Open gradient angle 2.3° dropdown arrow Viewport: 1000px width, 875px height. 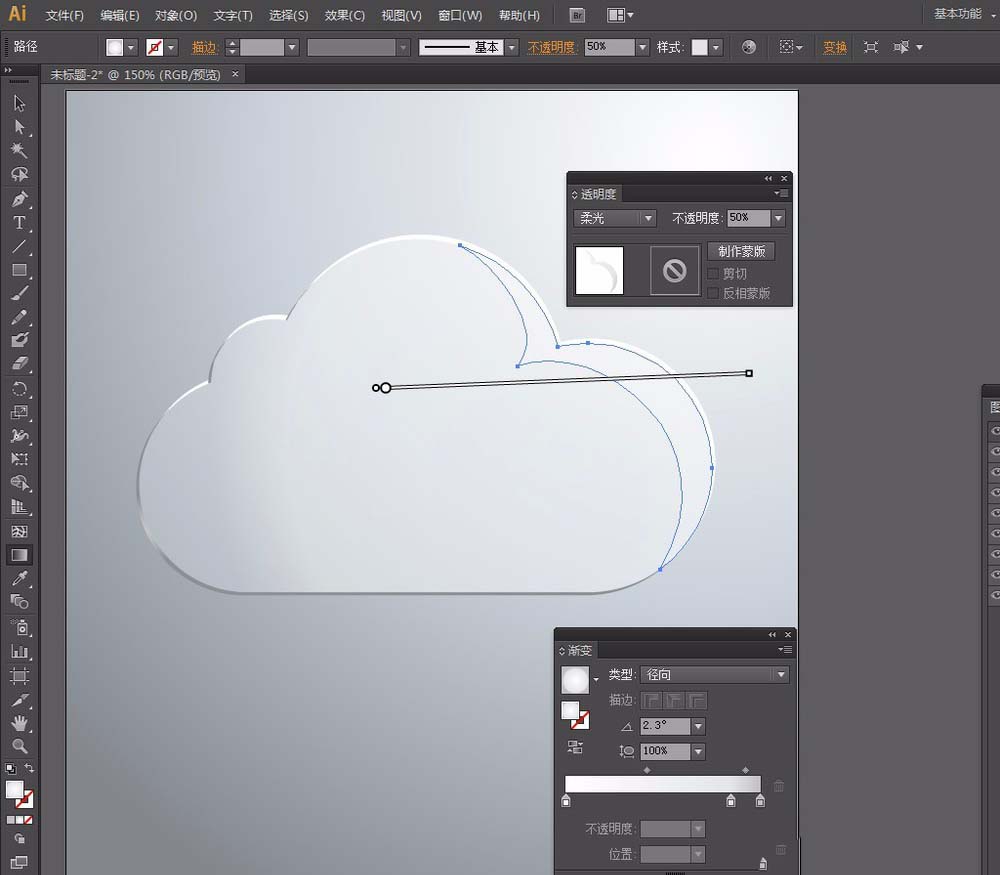(698, 726)
